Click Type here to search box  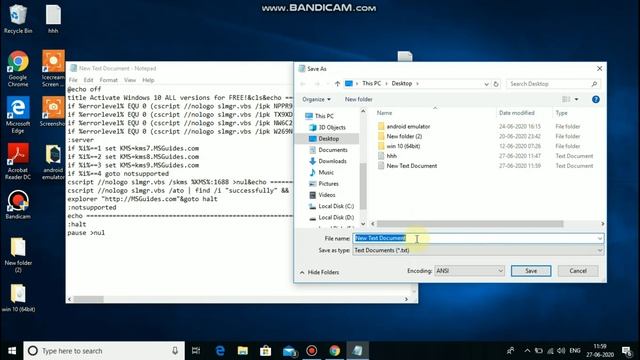click(104, 351)
